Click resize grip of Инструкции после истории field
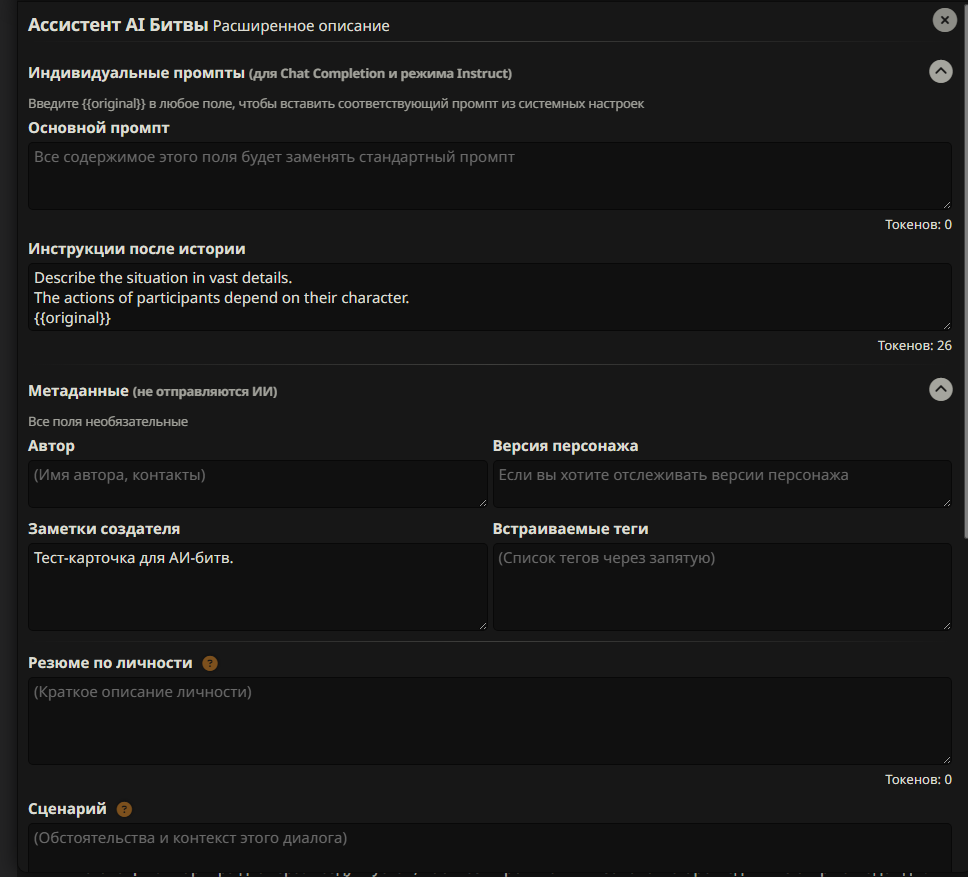 [x=946, y=325]
